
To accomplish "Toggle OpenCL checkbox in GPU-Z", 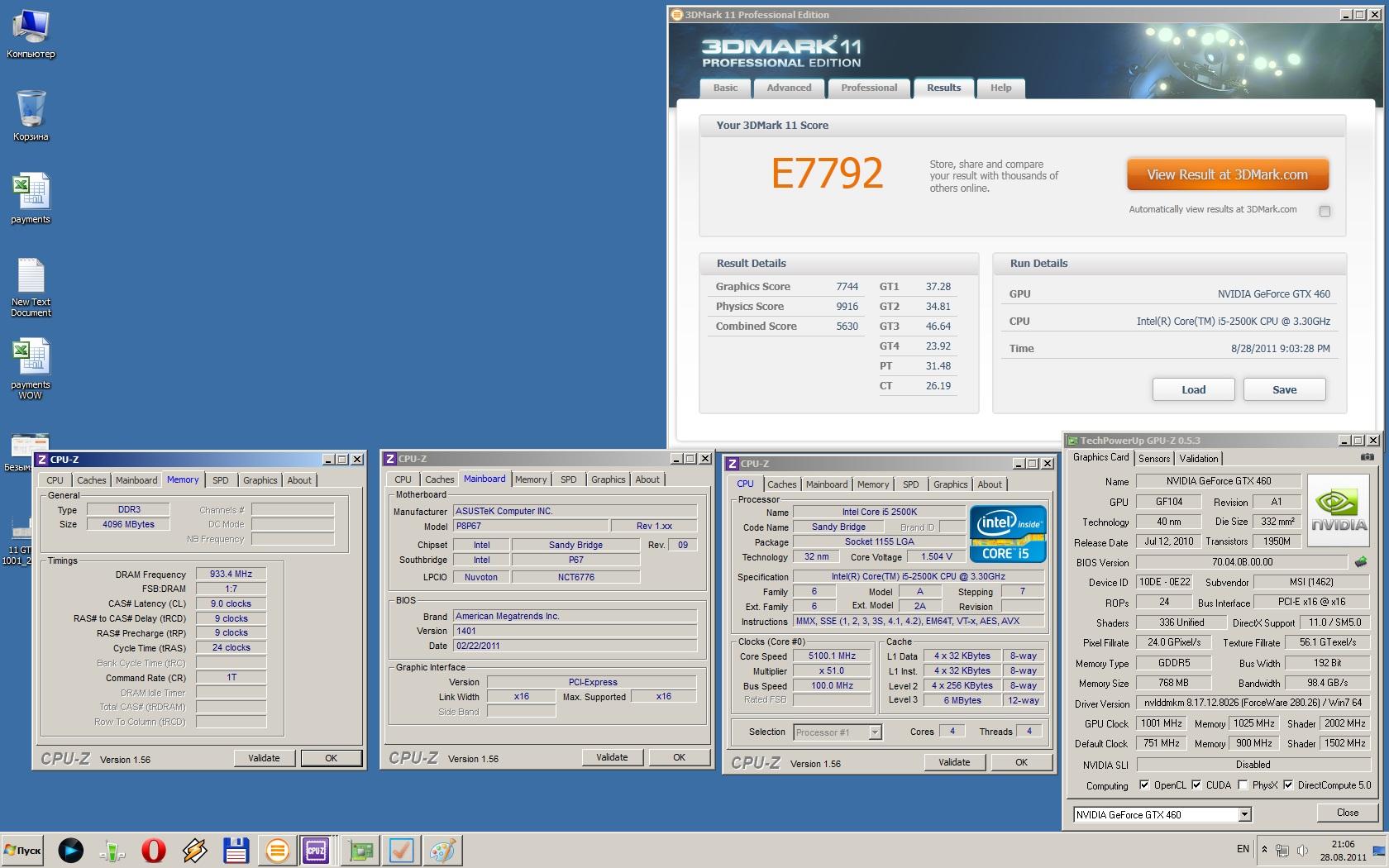I will coord(1143,785).
